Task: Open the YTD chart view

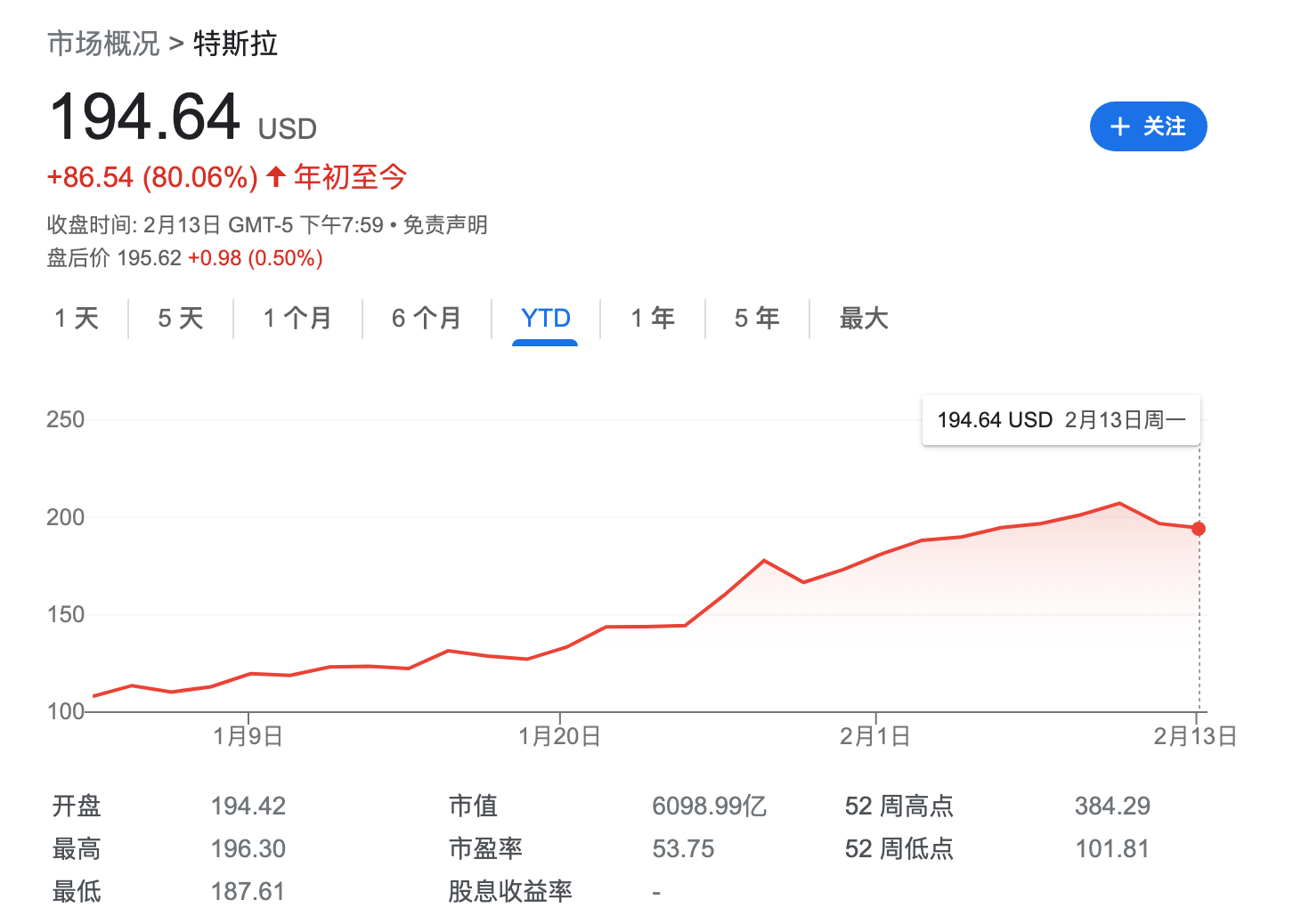Action: (545, 318)
